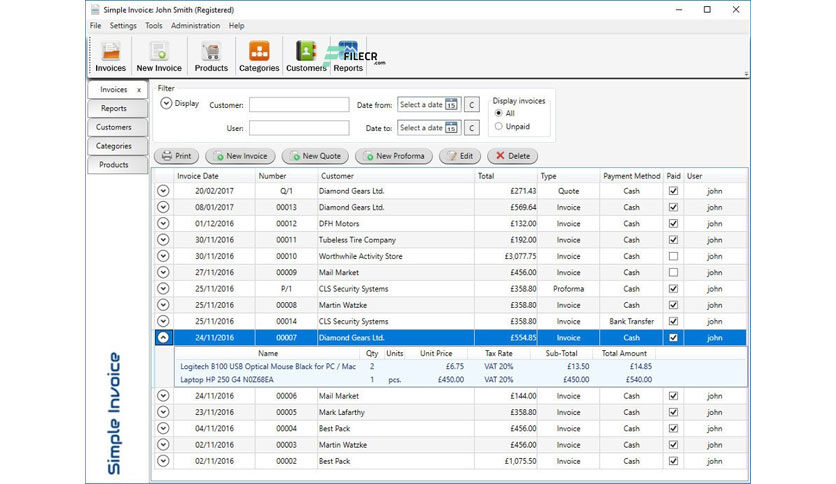The height and width of the screenshot is (484, 836).
Task: Expand details for invoice 00002
Action: point(163,461)
